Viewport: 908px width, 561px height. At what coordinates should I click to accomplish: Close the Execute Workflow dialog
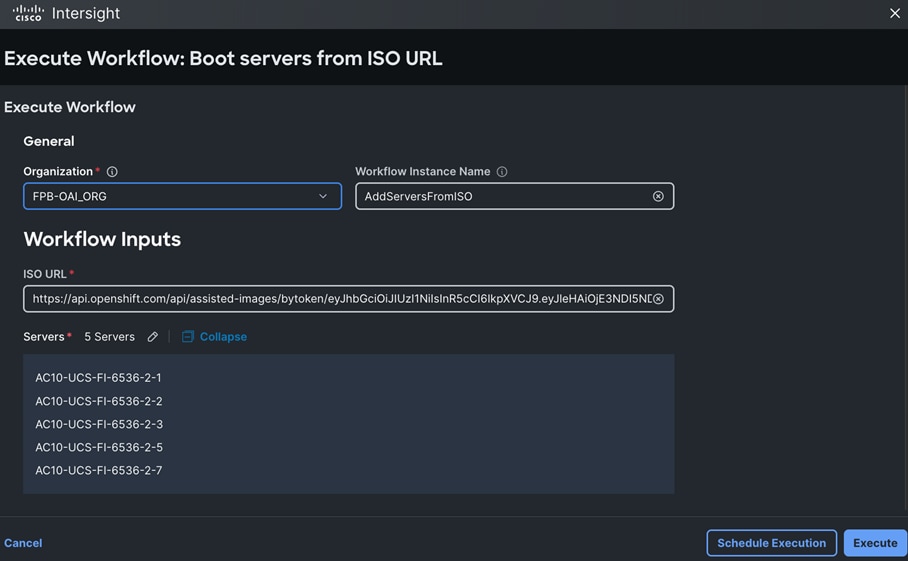tap(895, 13)
